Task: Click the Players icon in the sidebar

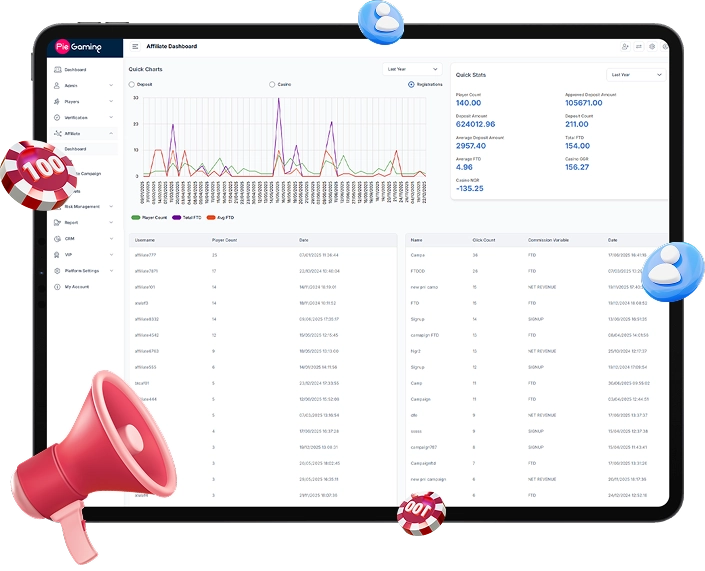Action: pos(57,102)
